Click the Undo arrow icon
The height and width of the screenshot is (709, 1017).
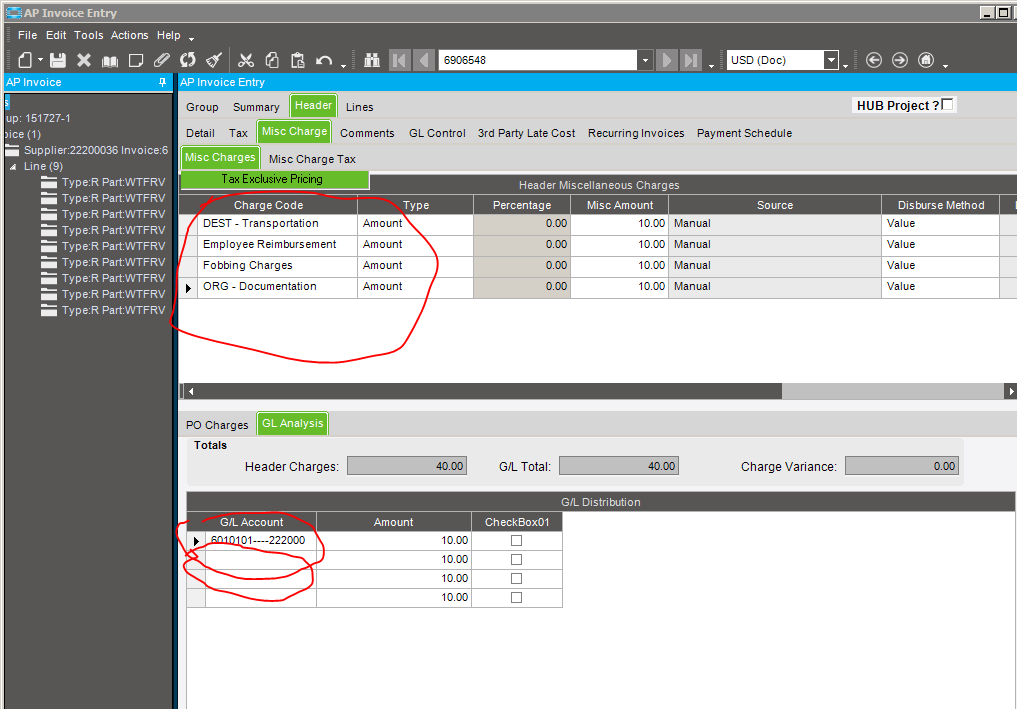pos(323,61)
